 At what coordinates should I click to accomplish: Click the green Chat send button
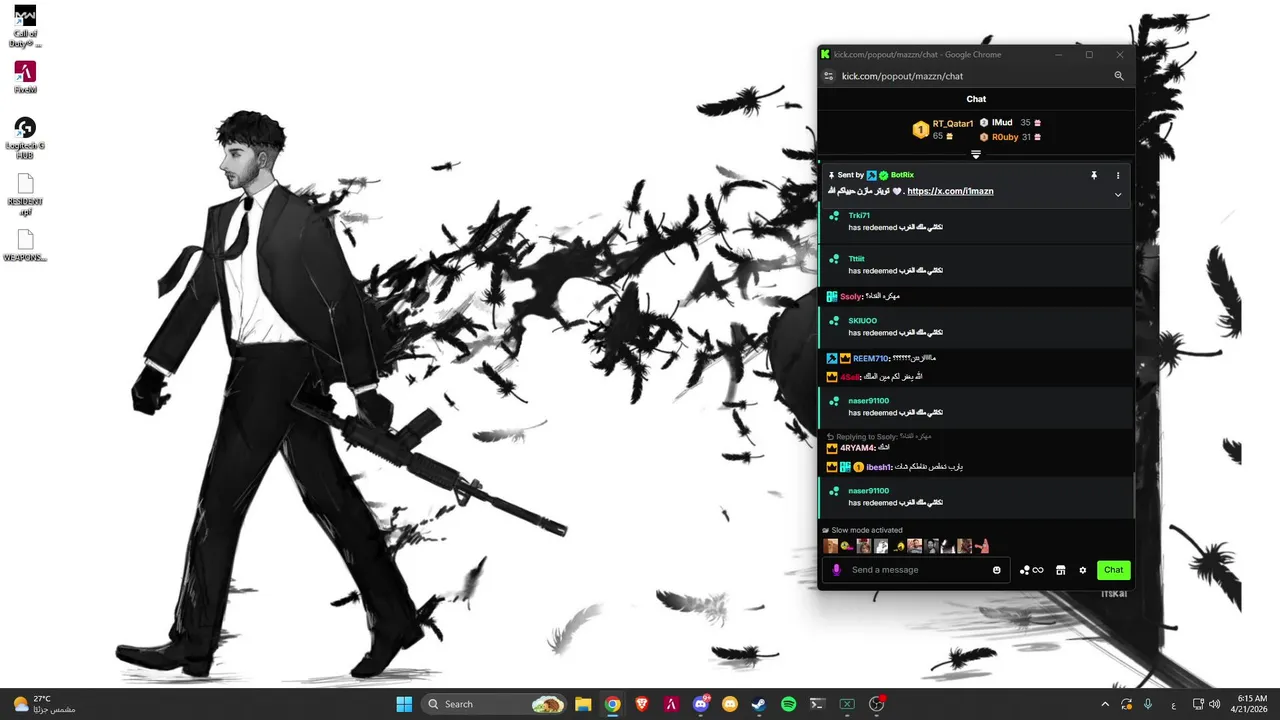pos(1114,570)
